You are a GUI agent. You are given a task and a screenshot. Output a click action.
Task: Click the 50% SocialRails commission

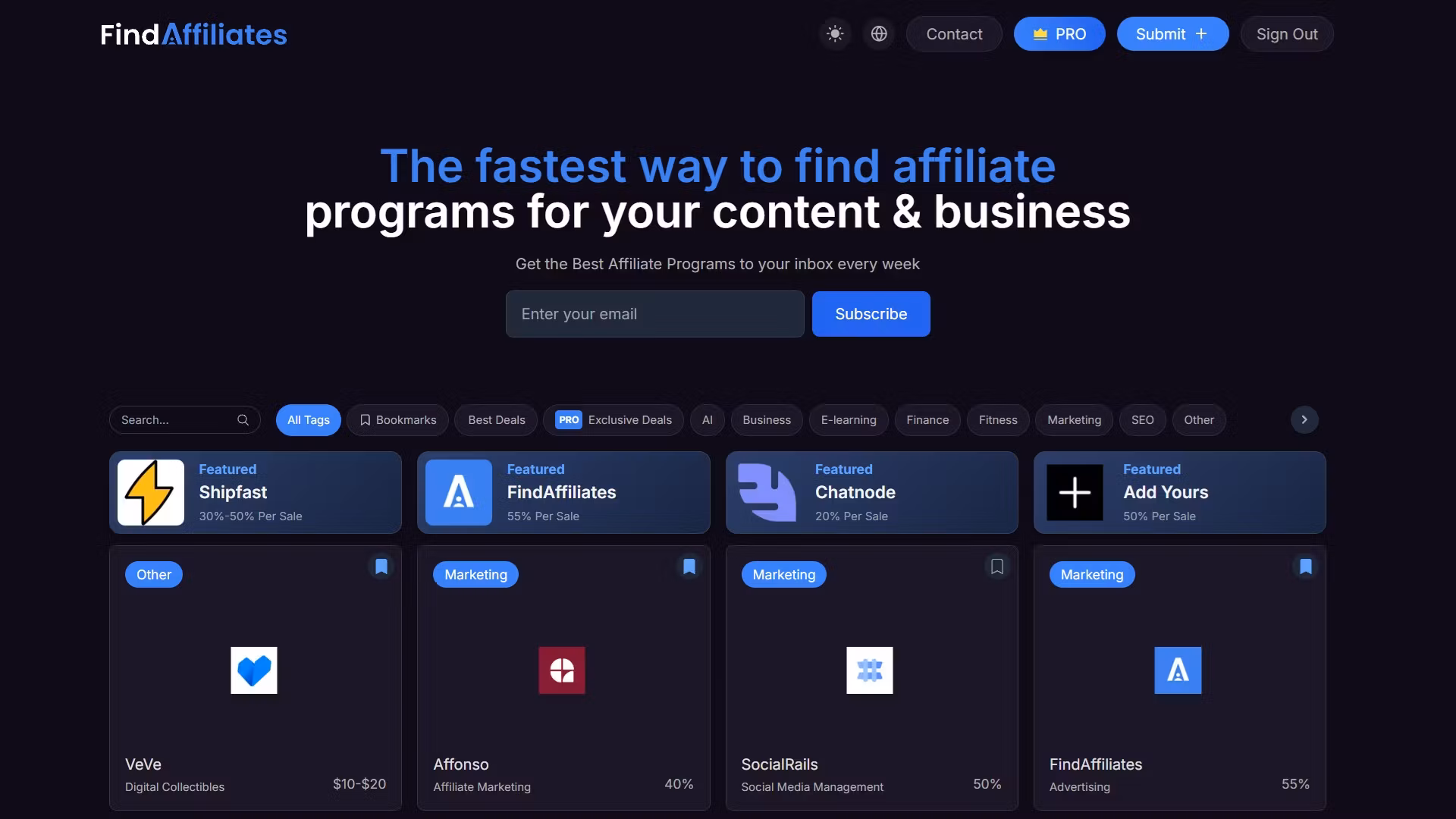point(987,784)
